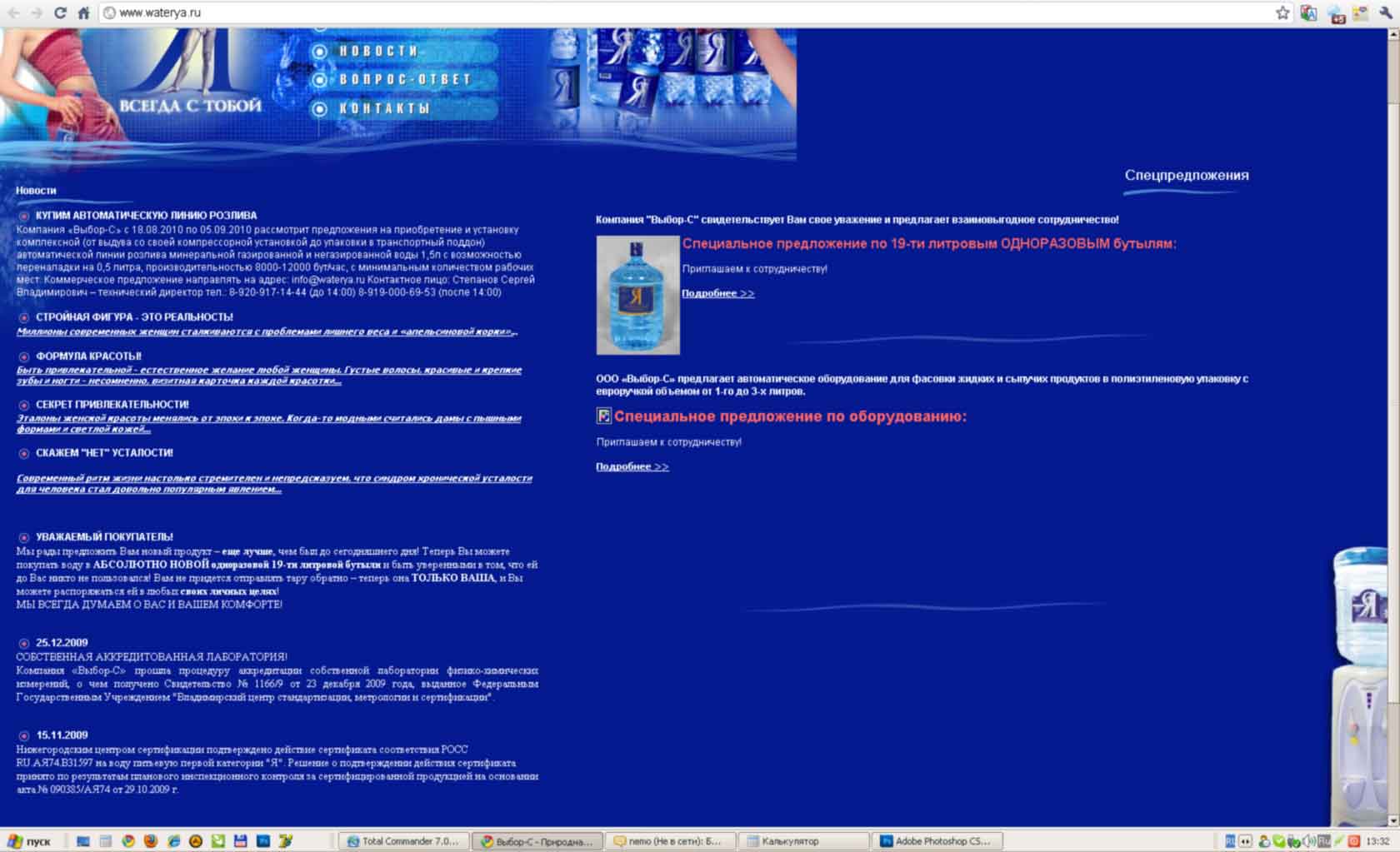Open the article link about excess weight
This screenshot has width=1400, height=852.
point(267,331)
